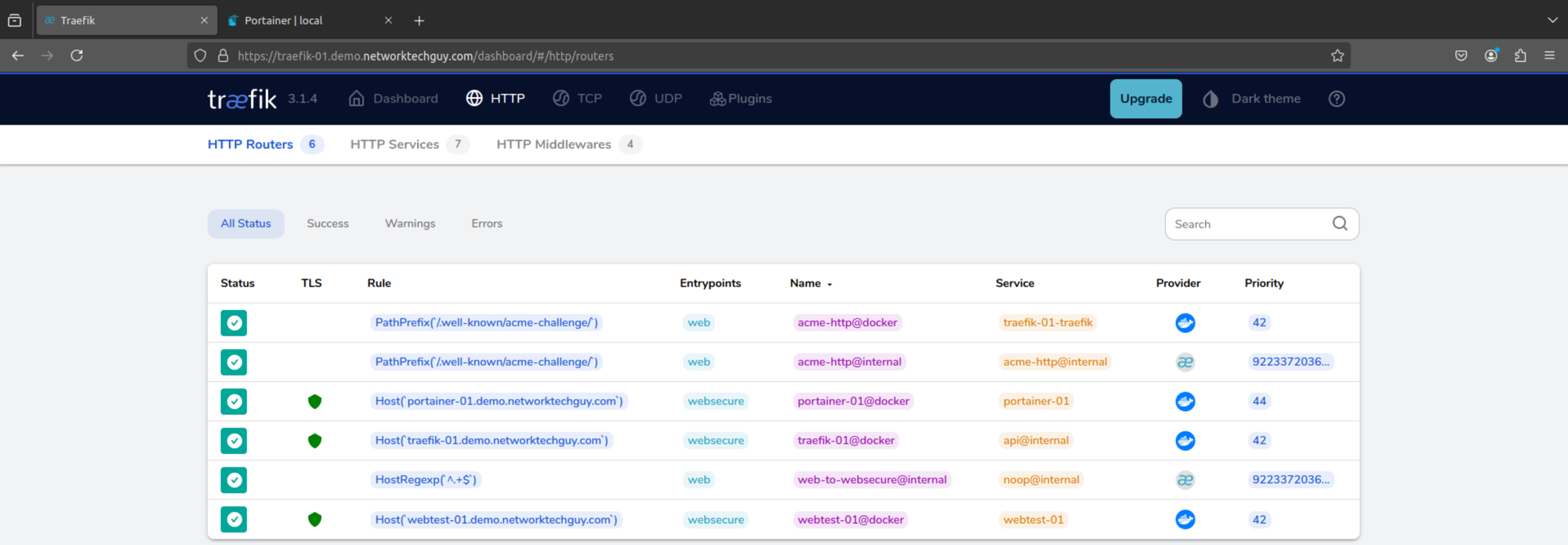The width and height of the screenshot is (1568, 545).
Task: Click the site padlock icon
Action: 223,56
